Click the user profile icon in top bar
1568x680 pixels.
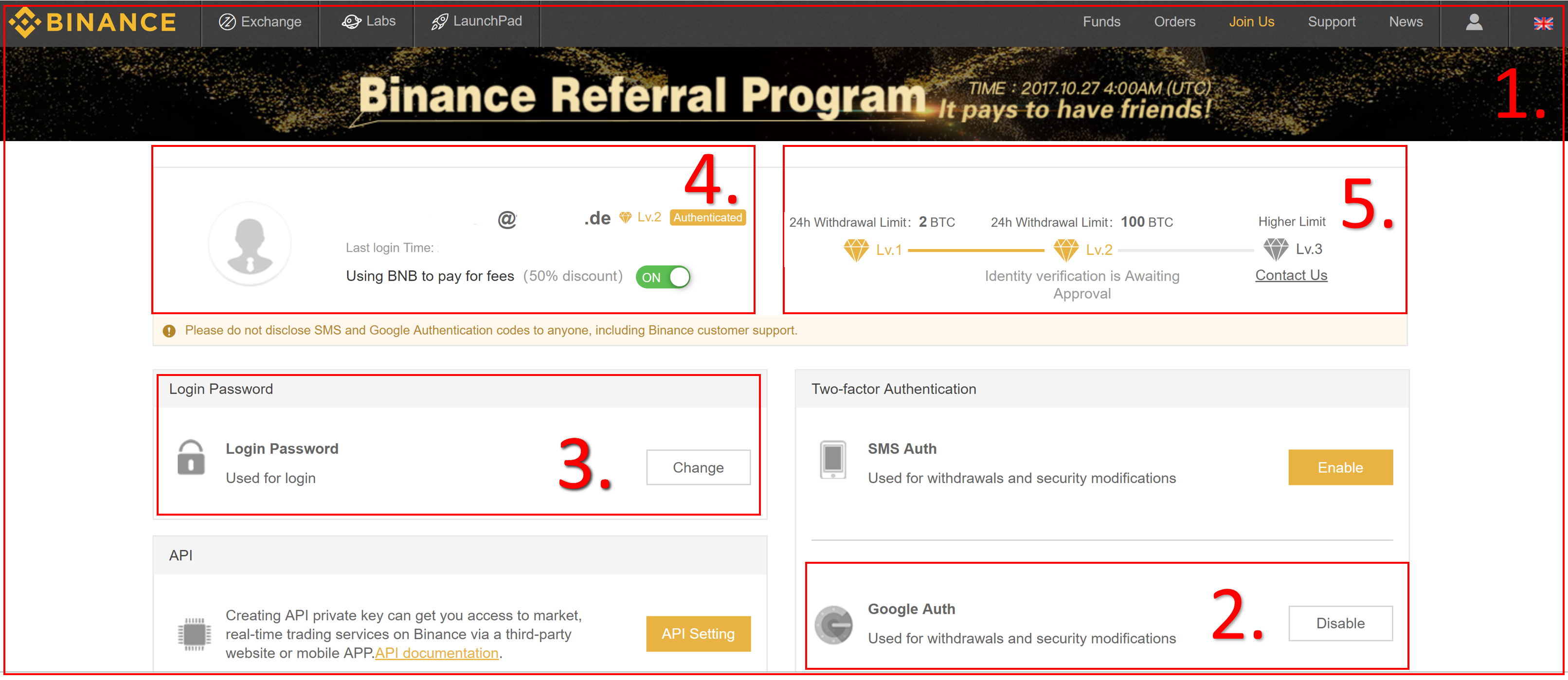(x=1474, y=22)
